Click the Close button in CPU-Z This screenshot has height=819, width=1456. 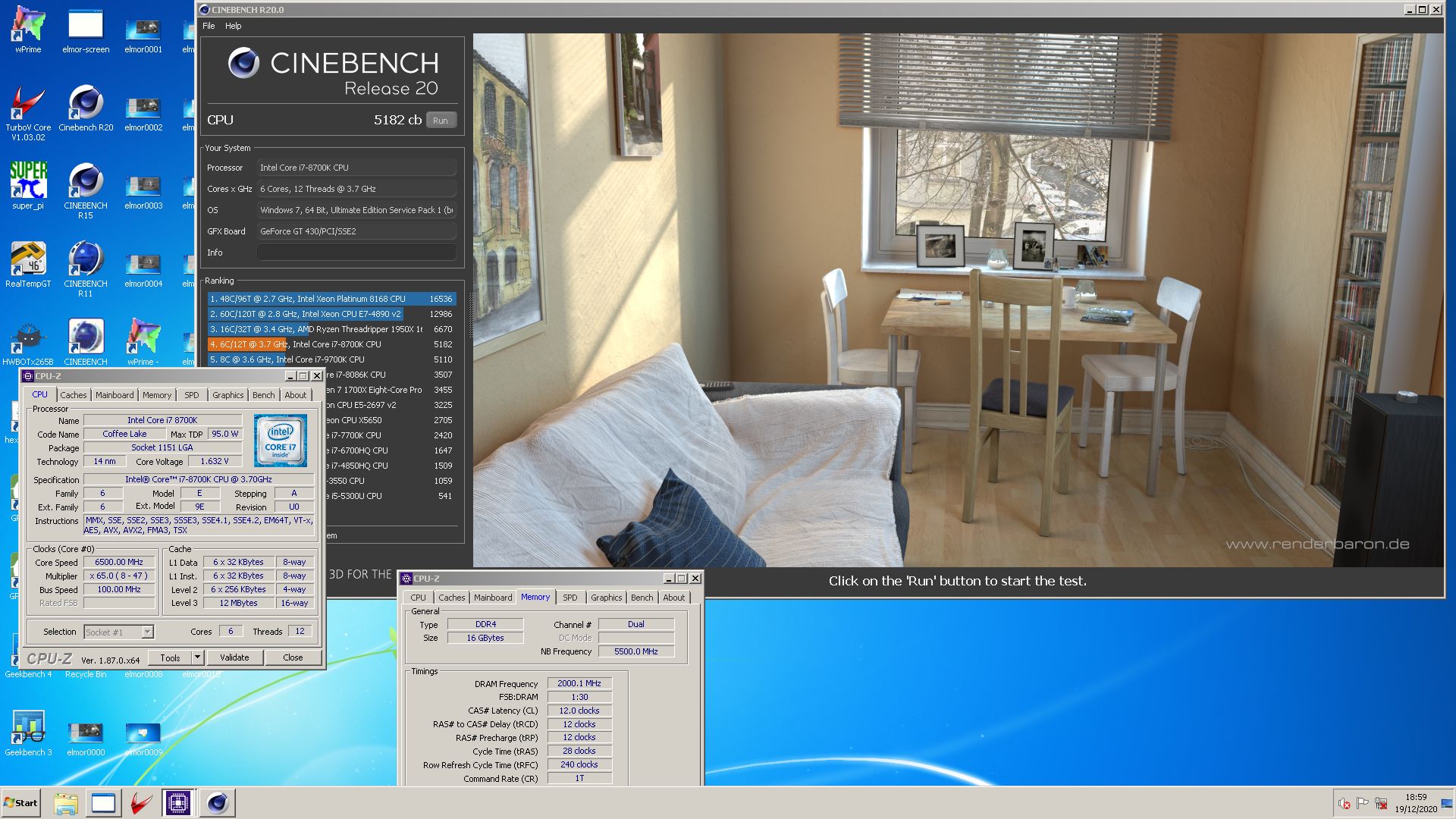tap(293, 657)
